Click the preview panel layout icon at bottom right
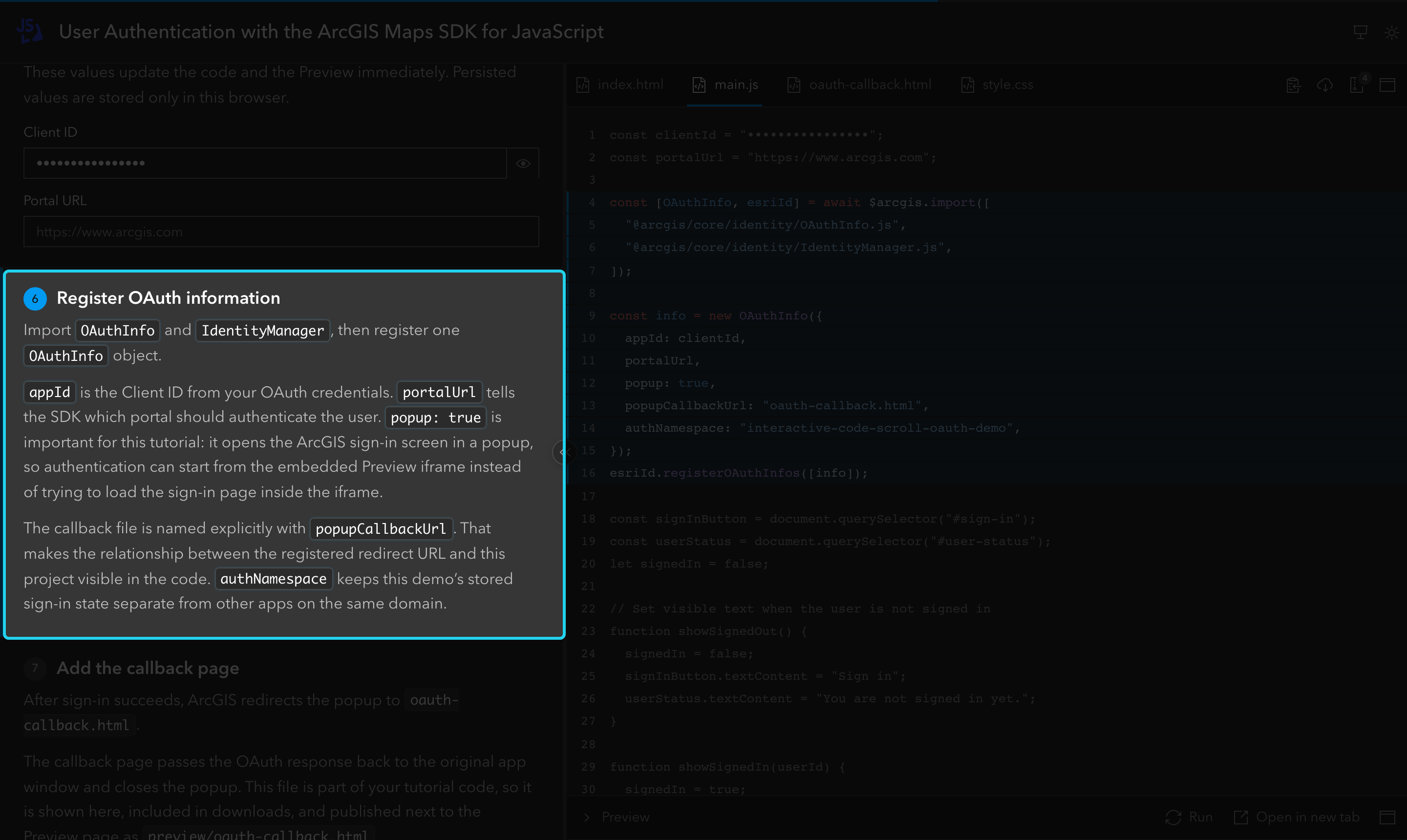Image resolution: width=1407 pixels, height=840 pixels. point(1387,817)
